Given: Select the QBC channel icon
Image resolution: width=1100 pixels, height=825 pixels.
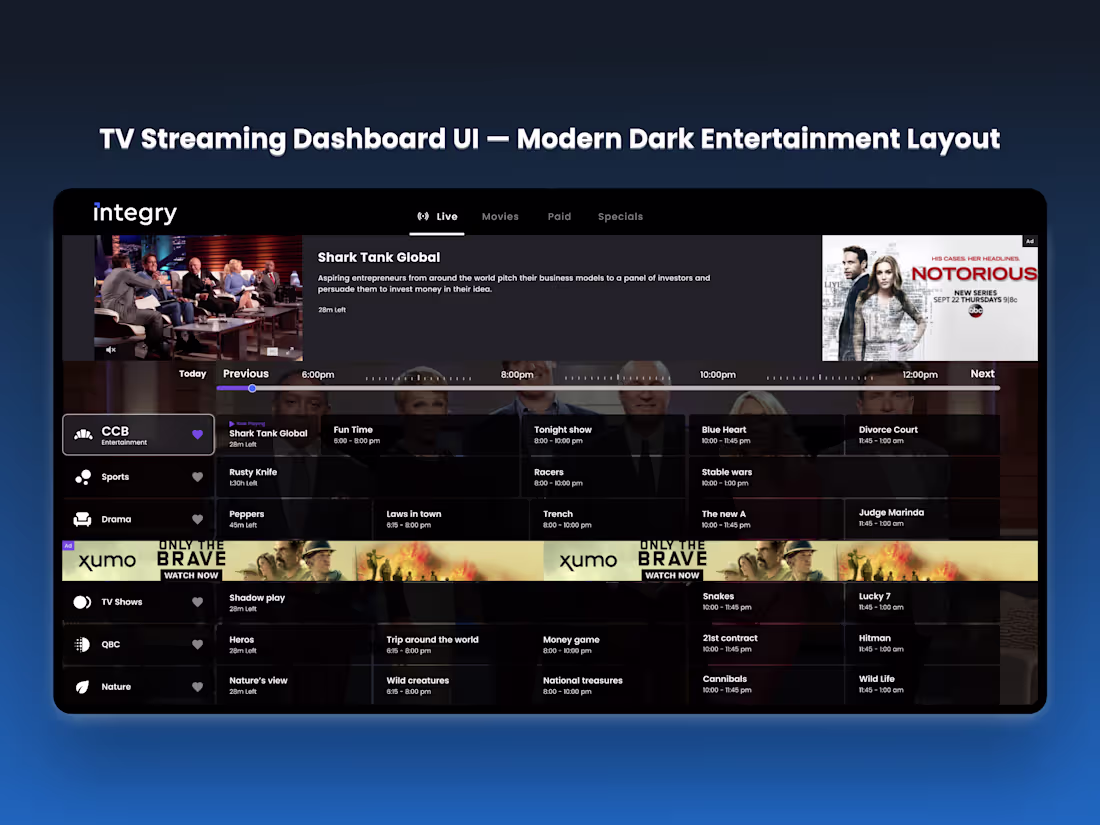Looking at the screenshot, I should (x=84, y=644).
